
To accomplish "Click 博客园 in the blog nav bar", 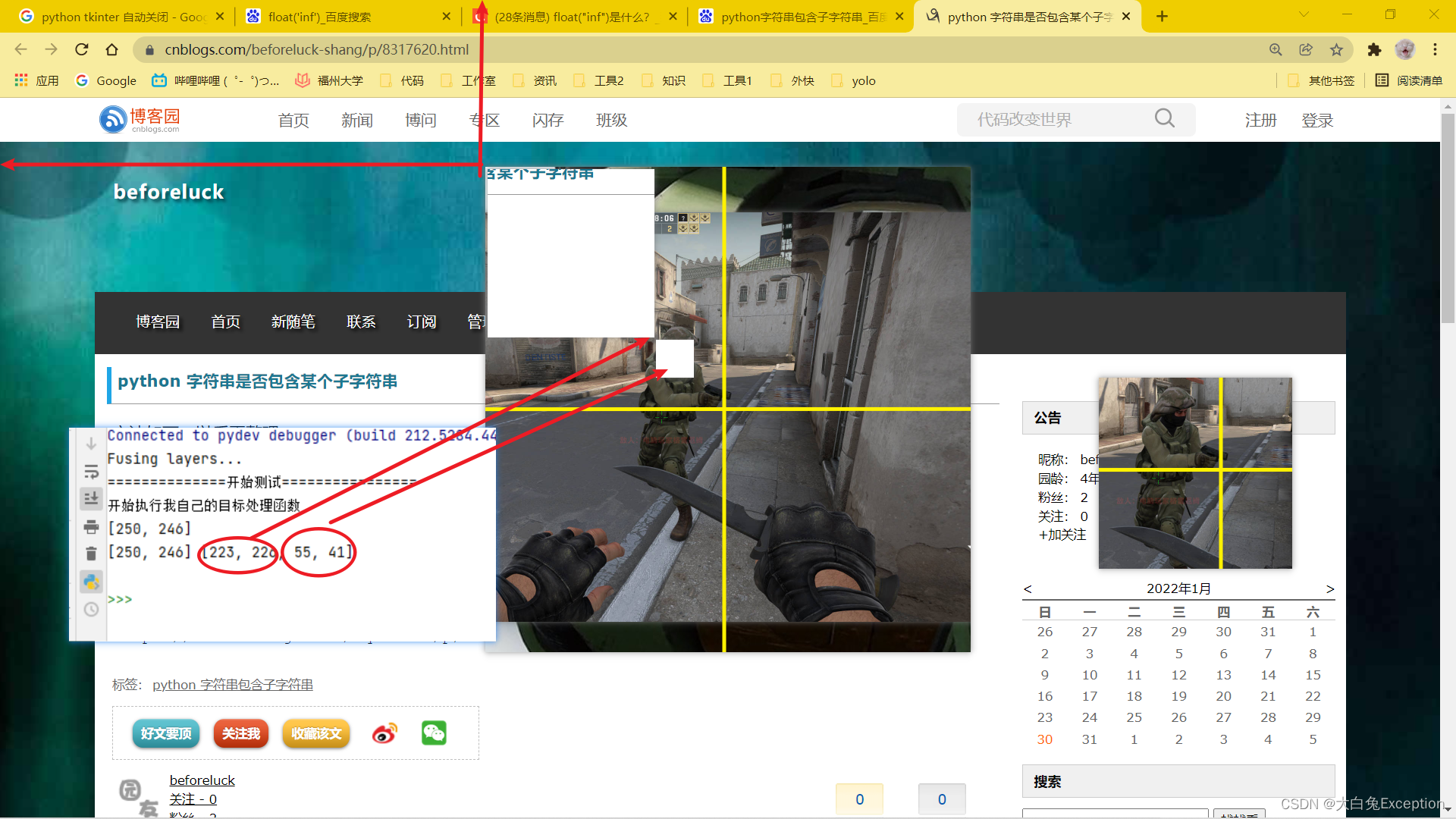I will click(158, 322).
